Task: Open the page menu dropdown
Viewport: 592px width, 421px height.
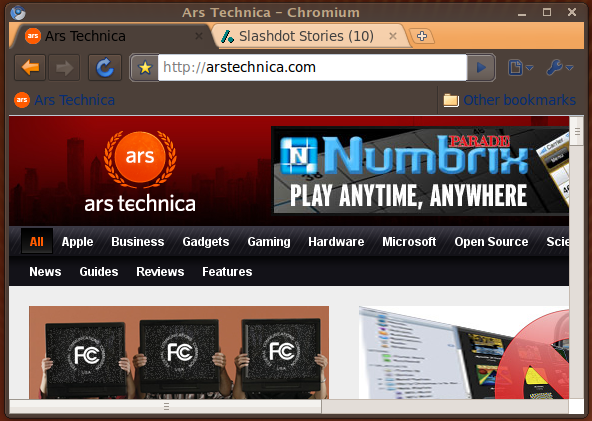Action: [520, 68]
